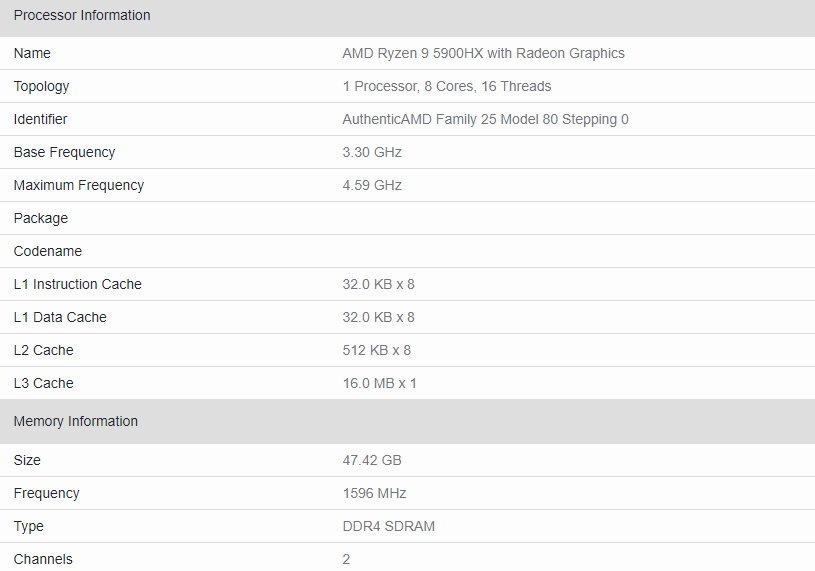The height and width of the screenshot is (571, 815).
Task: Select the 3.30 GHz base frequency value
Action: pos(372,152)
